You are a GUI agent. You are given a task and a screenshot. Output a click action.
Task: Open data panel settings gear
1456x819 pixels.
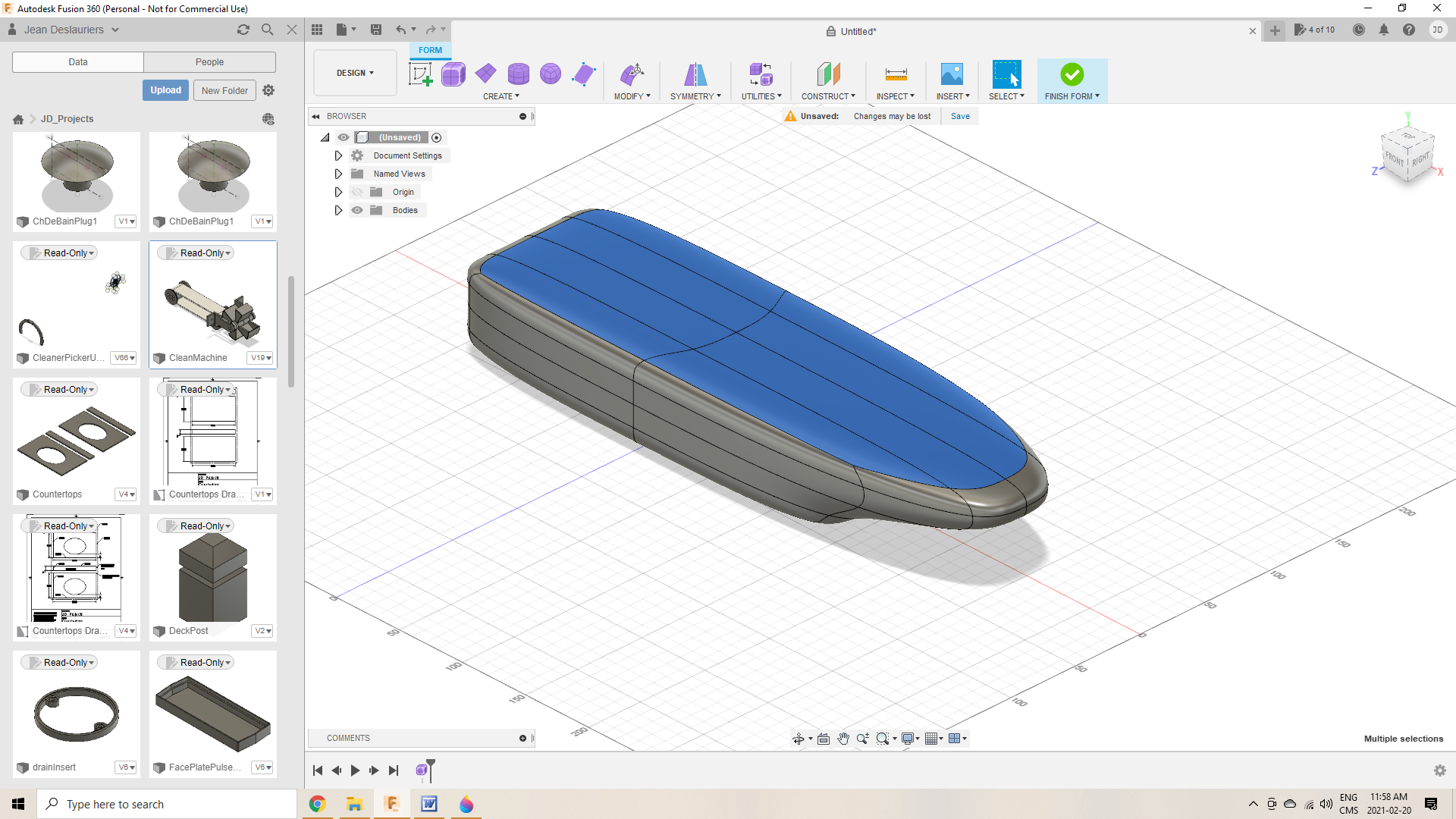coord(268,90)
